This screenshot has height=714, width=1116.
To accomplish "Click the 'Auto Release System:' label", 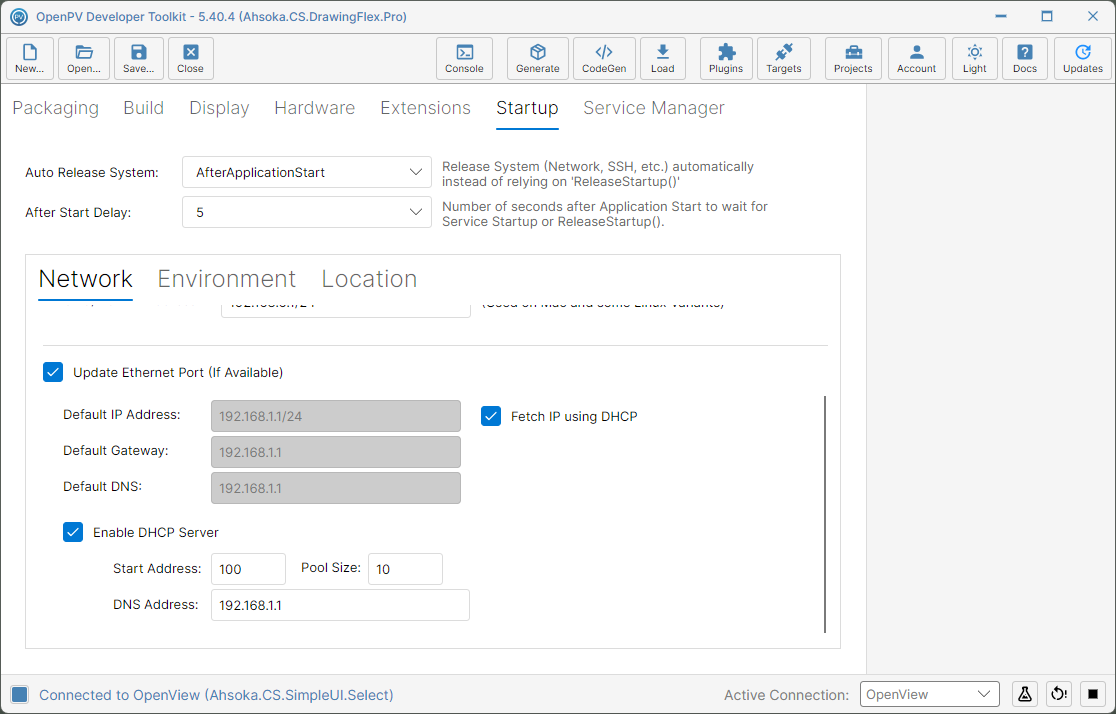I will pos(92,172).
